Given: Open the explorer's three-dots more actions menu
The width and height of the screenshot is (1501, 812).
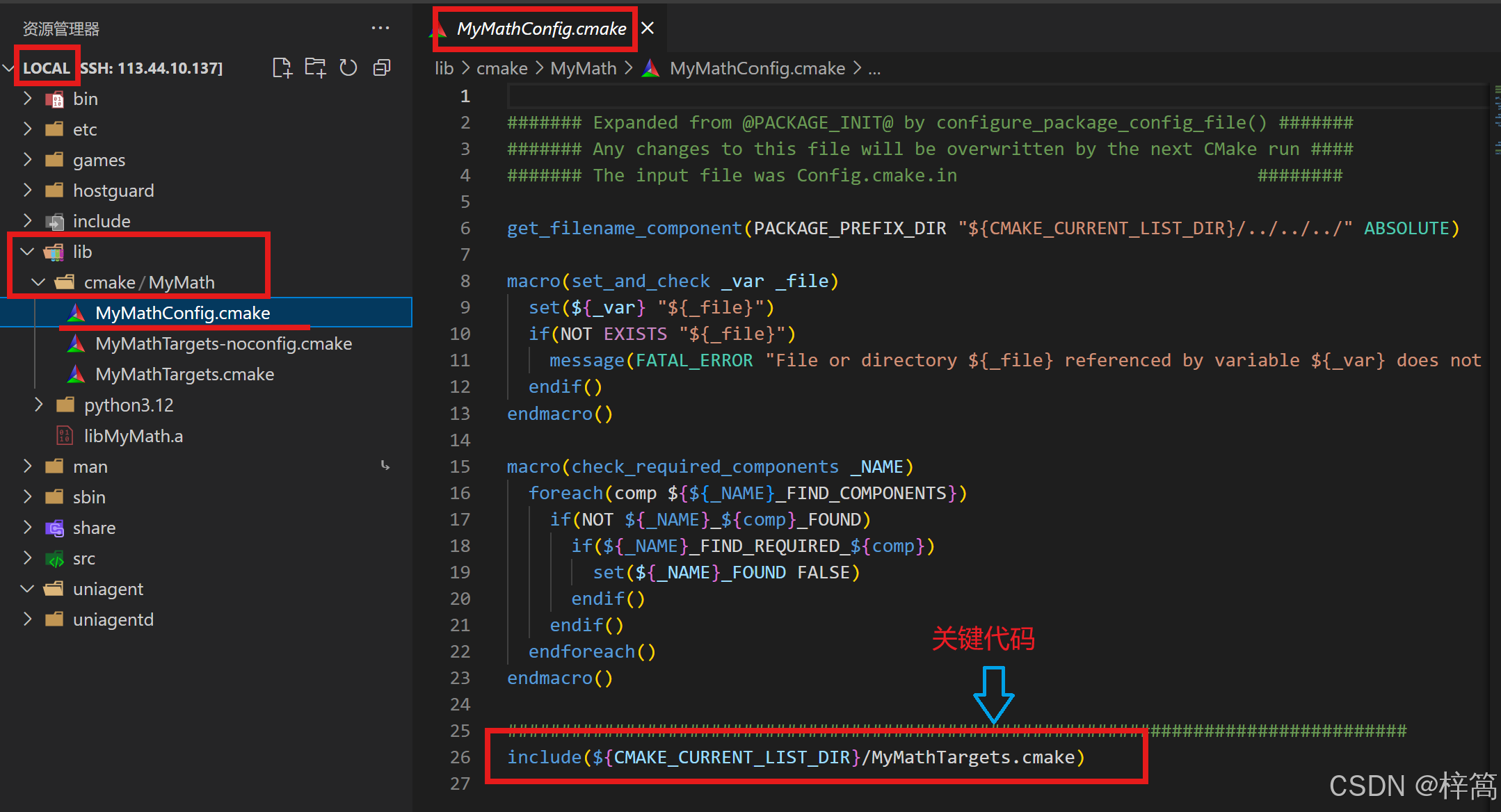Looking at the screenshot, I should (x=380, y=28).
